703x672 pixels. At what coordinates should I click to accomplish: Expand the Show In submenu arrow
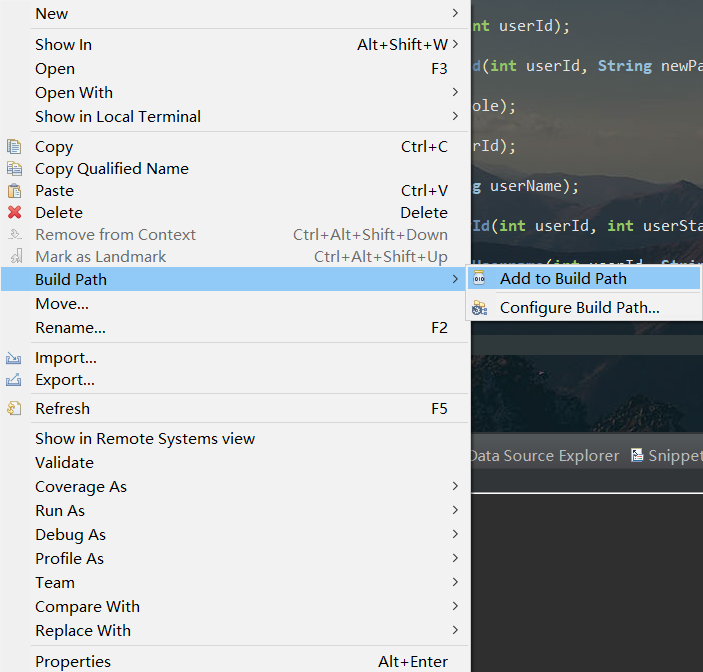(455, 44)
